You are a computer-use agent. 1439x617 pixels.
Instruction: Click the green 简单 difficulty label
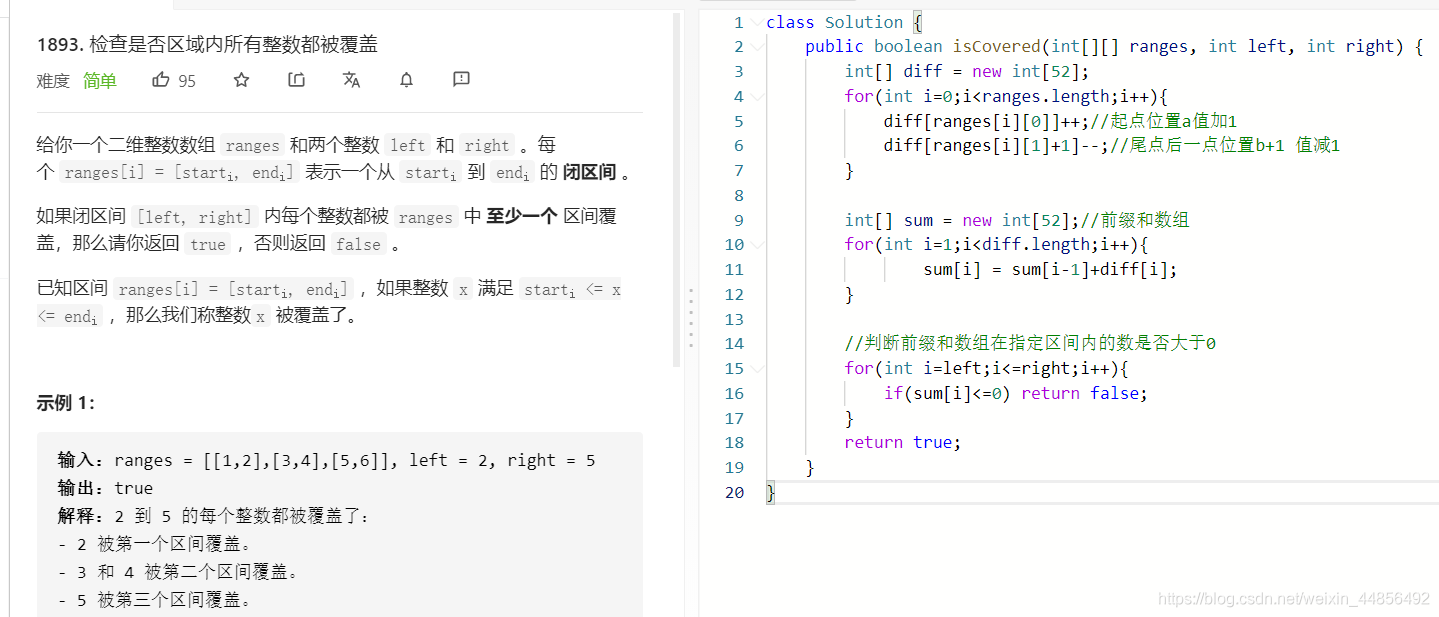click(100, 81)
